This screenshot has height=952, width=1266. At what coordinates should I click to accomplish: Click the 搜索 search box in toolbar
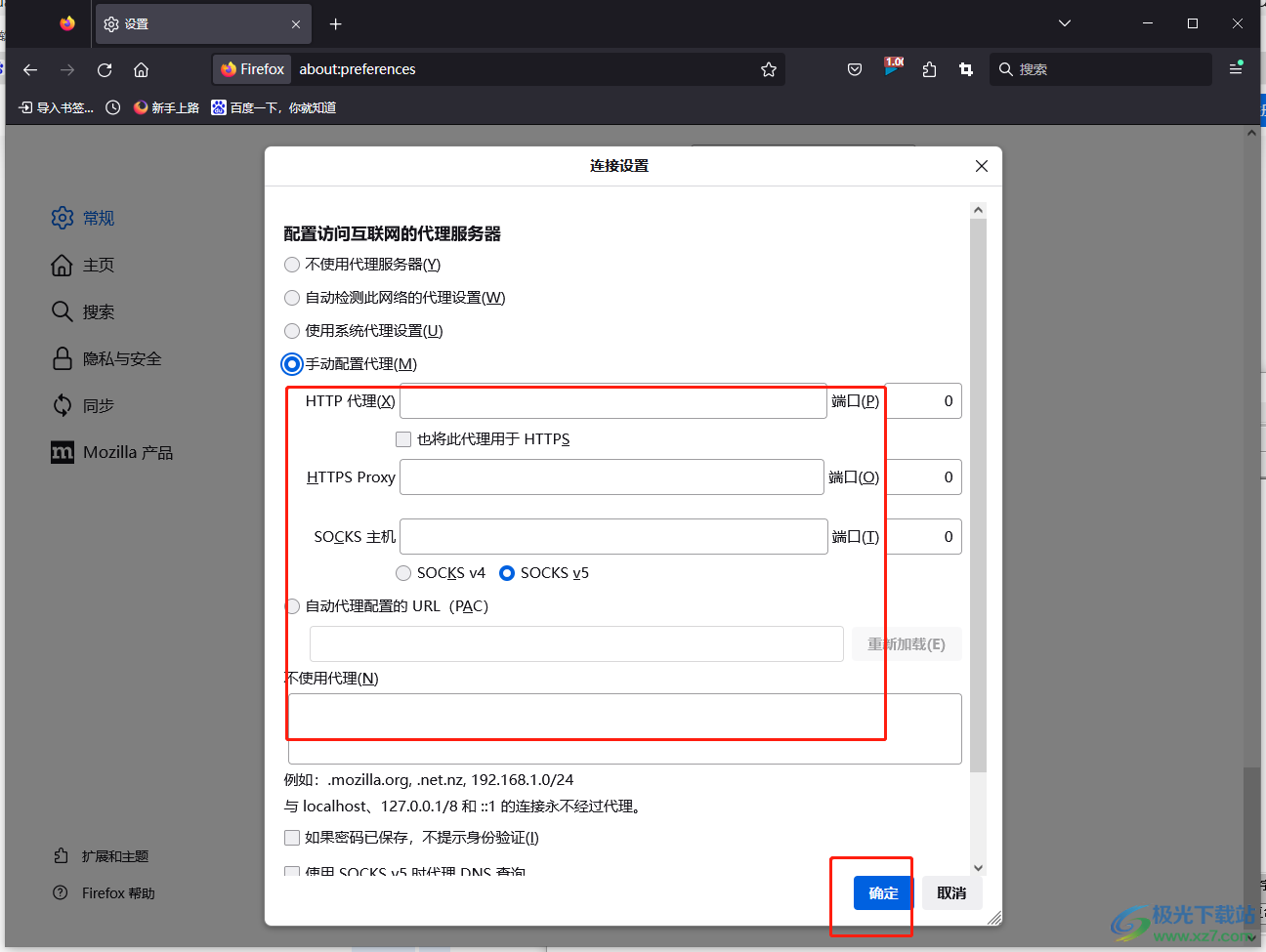(1101, 69)
